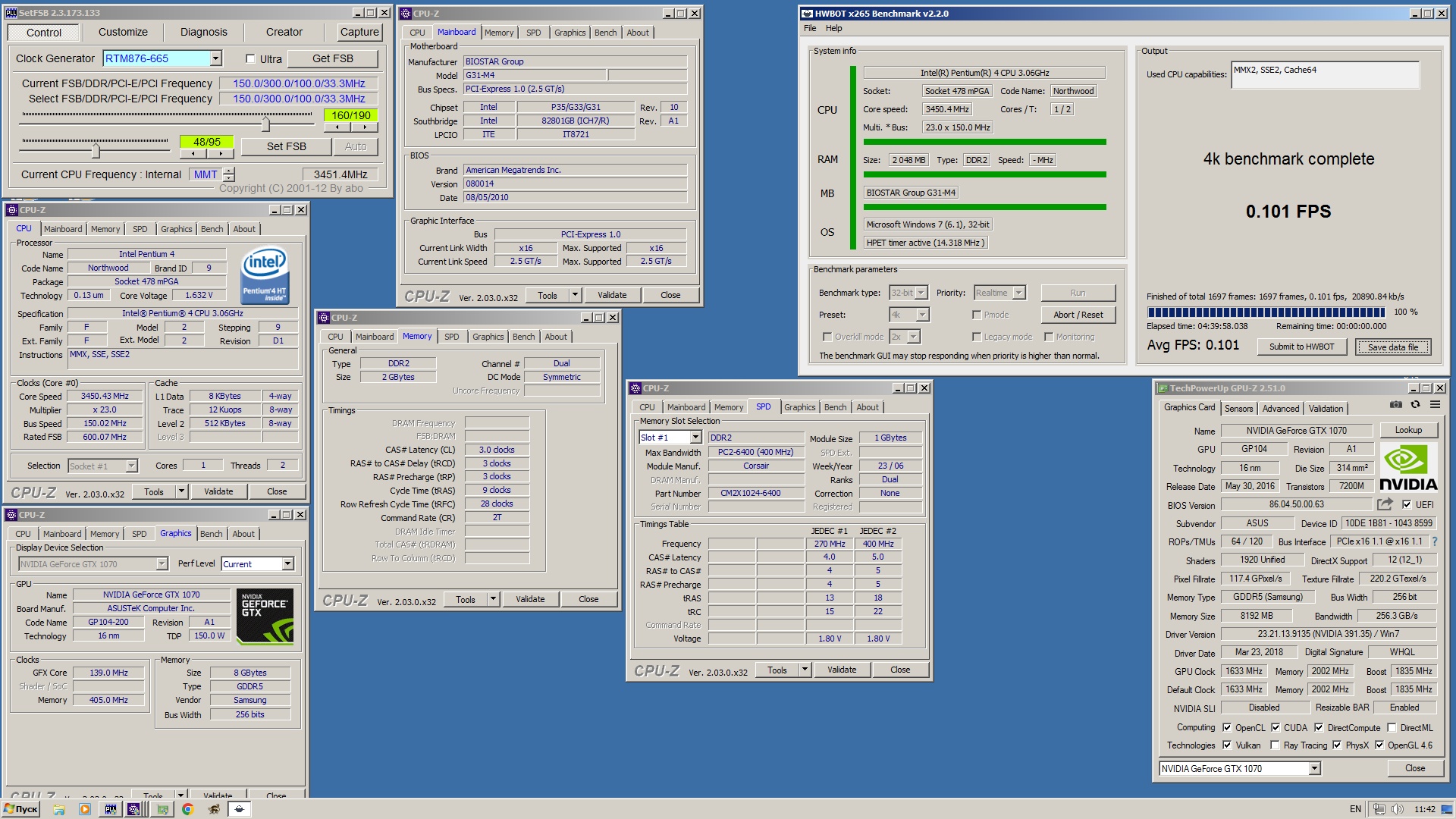Open the volume tray icon
The height and width of the screenshot is (819, 1456).
coord(1397,809)
